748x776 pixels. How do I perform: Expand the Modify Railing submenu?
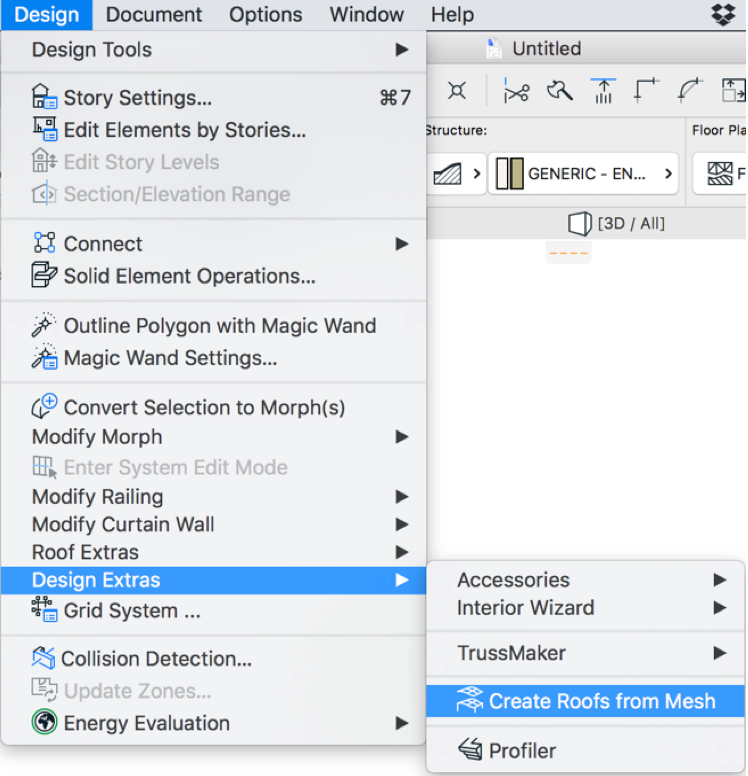pyautogui.click(x=213, y=496)
